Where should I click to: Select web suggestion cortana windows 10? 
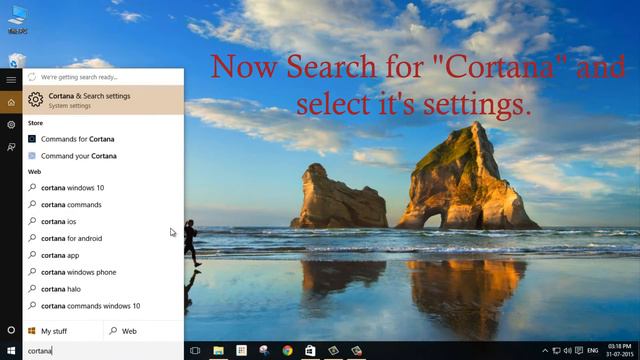point(103,188)
